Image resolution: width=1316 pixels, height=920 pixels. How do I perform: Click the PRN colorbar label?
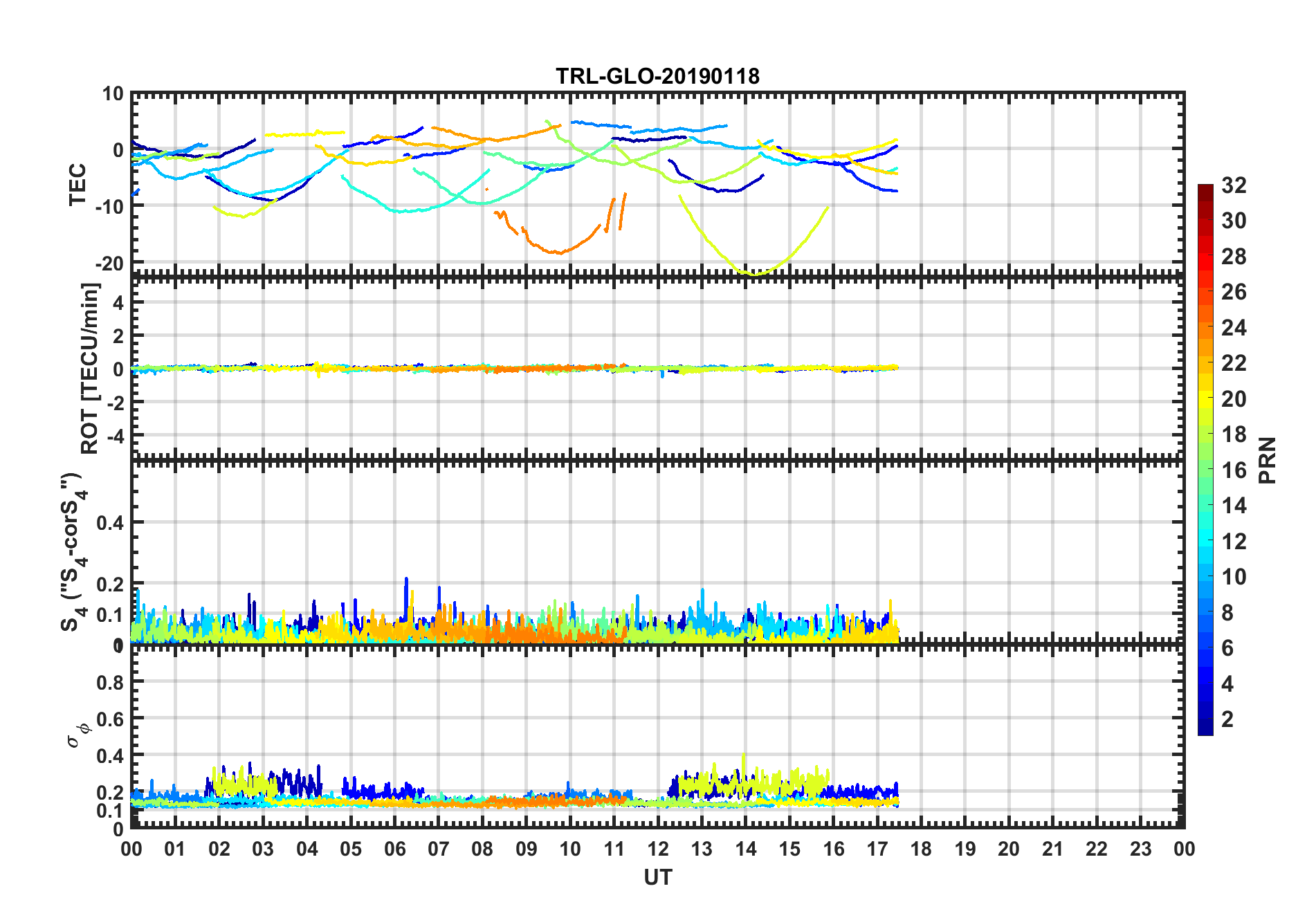coord(1268,460)
